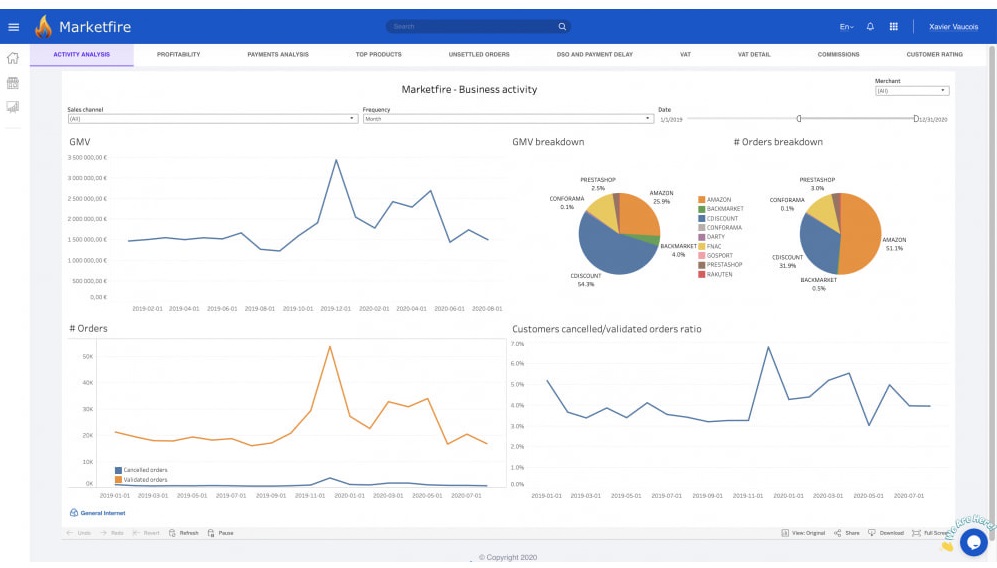Click the Marketfire flame logo
This screenshot has height=568, width=997.
pos(43,27)
